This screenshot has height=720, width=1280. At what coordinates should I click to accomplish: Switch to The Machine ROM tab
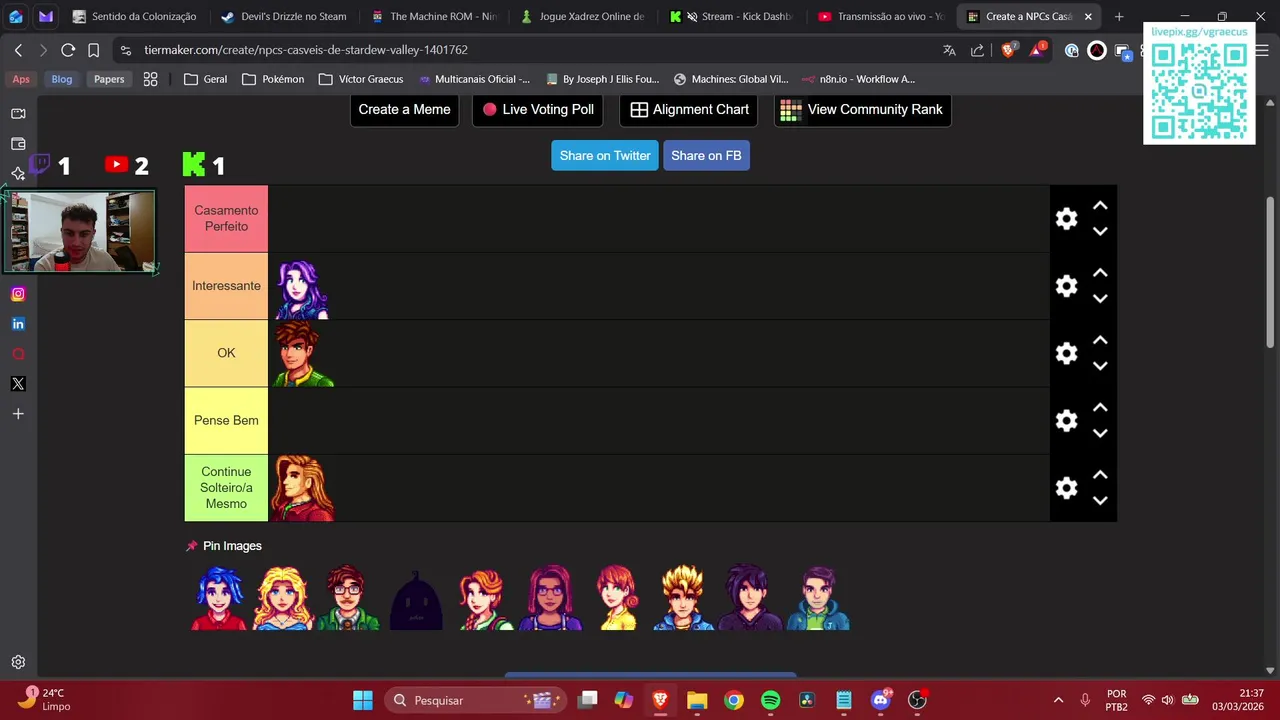[x=433, y=17]
